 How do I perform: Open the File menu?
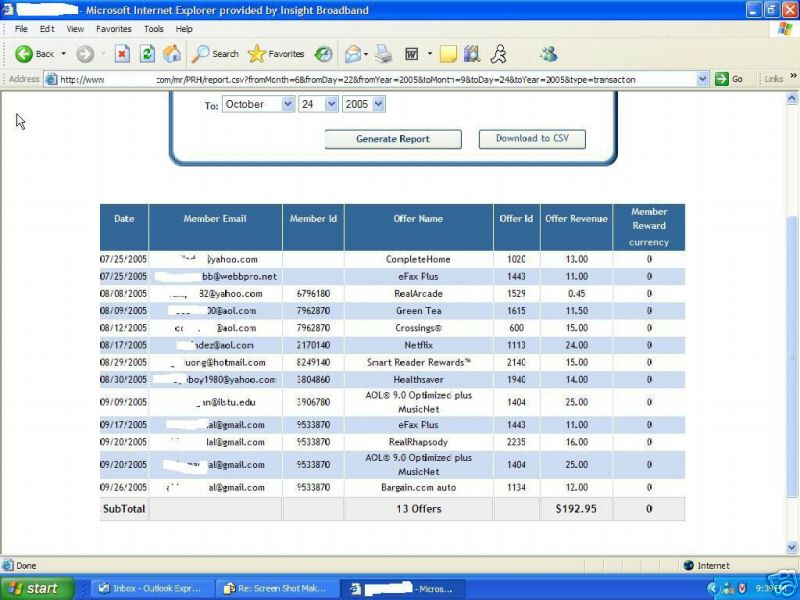[x=21, y=29]
